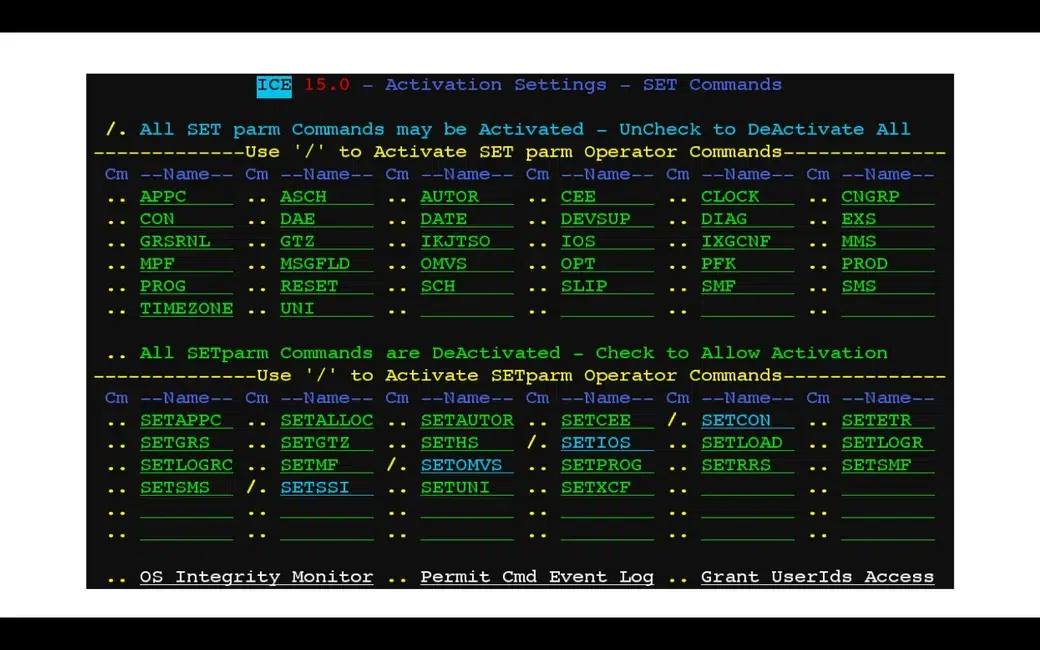Click the SETAUTOR command name

coord(467,421)
